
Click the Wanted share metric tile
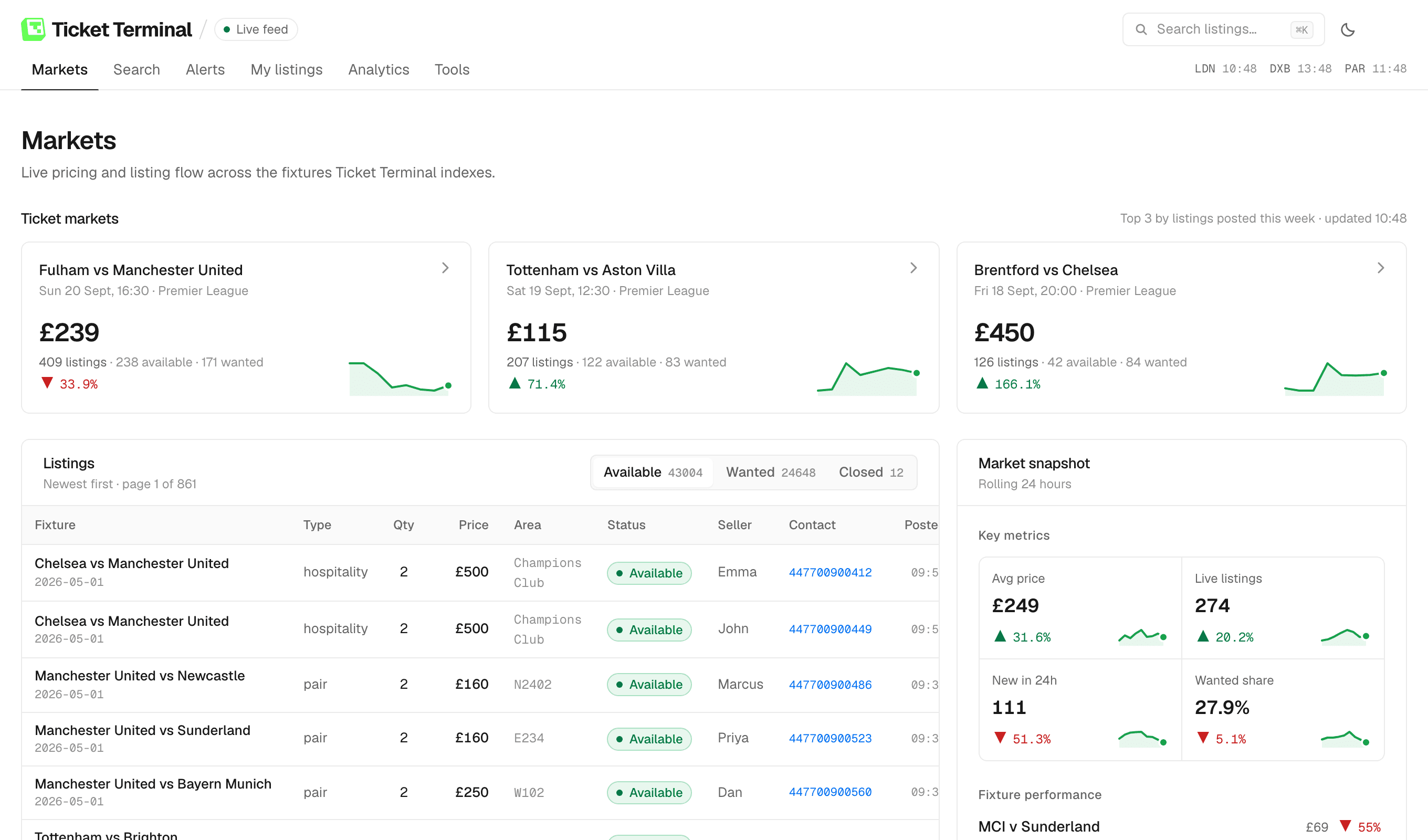(1283, 710)
